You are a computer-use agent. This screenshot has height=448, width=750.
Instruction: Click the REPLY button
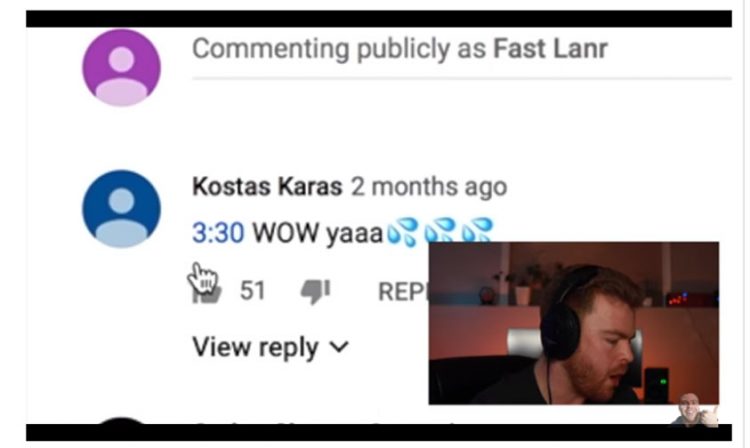403,291
